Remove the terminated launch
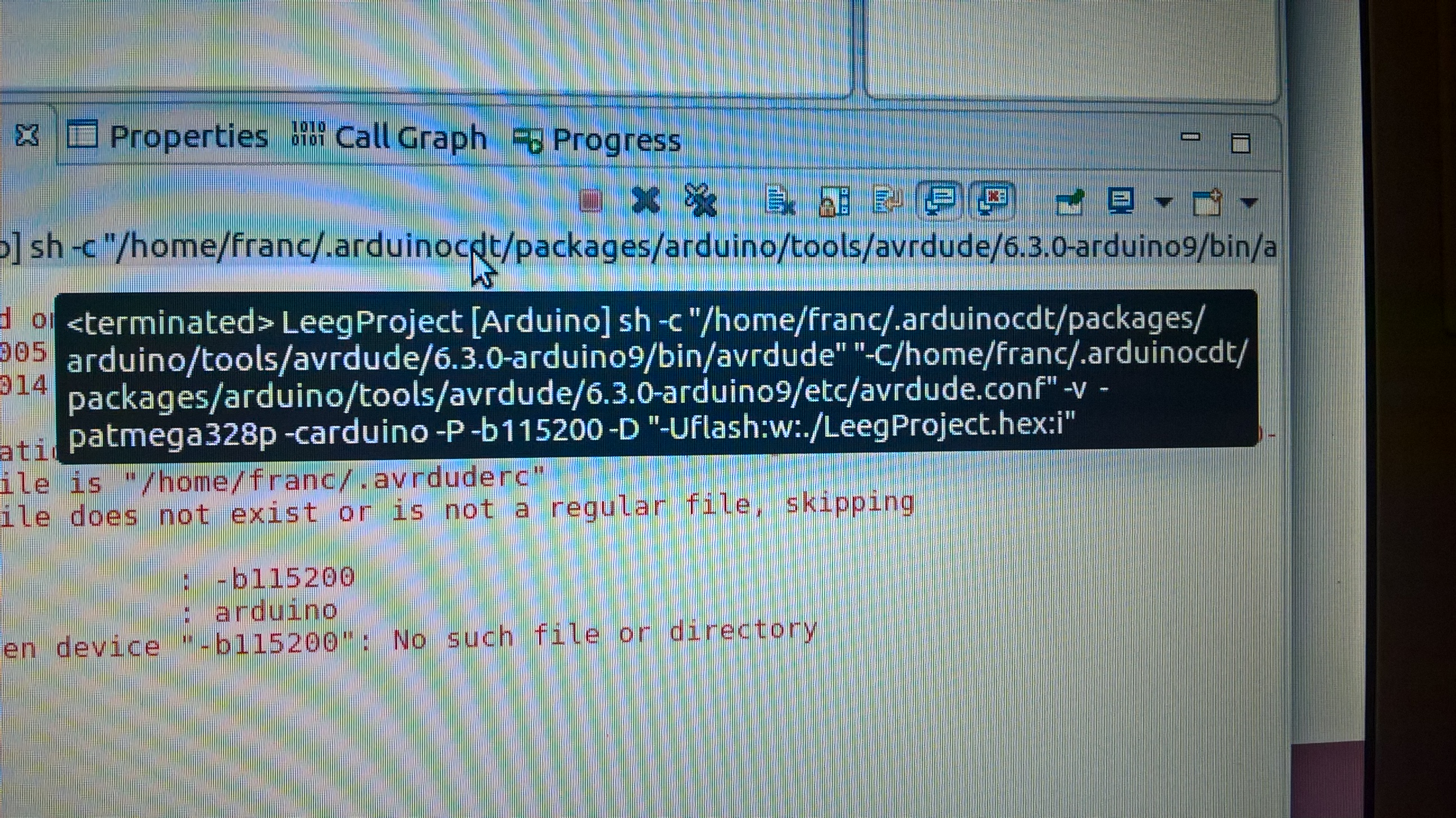Image resolution: width=1456 pixels, height=818 pixels. pos(645,199)
